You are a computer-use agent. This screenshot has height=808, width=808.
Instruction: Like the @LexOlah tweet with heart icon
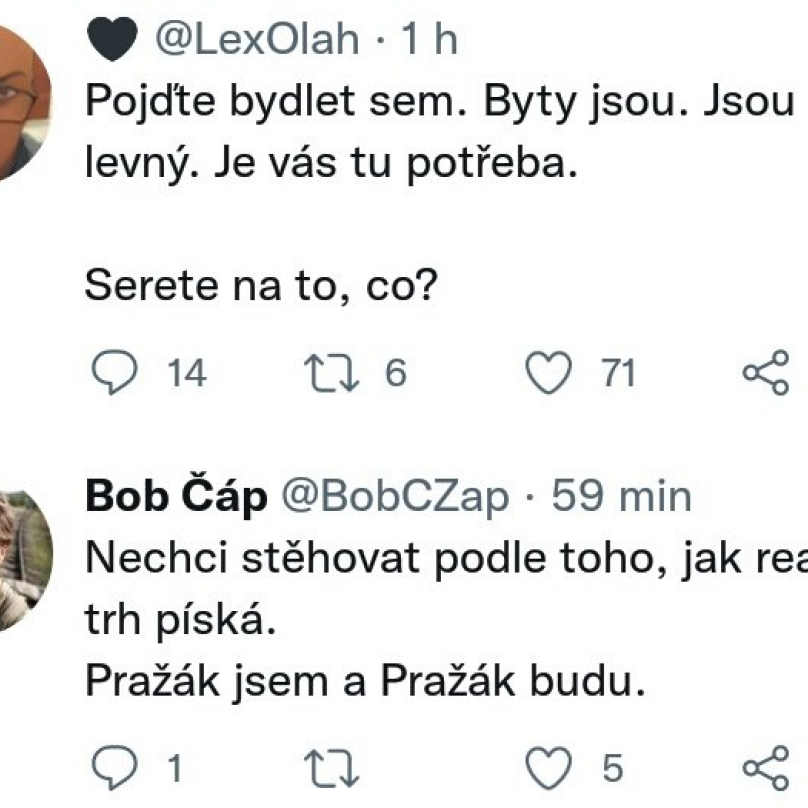[x=547, y=373]
